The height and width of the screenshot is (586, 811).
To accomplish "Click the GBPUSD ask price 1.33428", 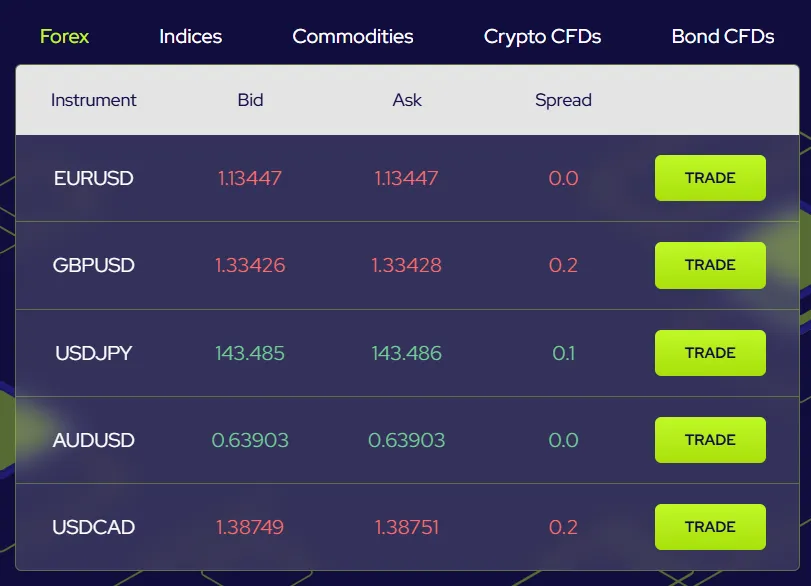I will pos(407,266).
